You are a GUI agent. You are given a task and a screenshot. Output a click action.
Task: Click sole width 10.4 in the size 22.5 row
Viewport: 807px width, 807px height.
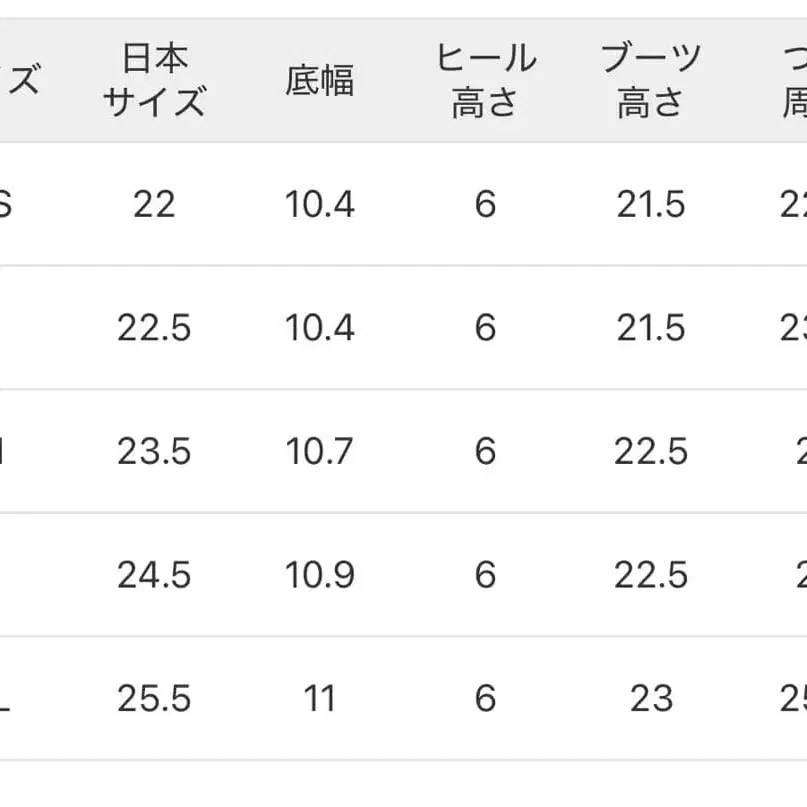(319, 328)
